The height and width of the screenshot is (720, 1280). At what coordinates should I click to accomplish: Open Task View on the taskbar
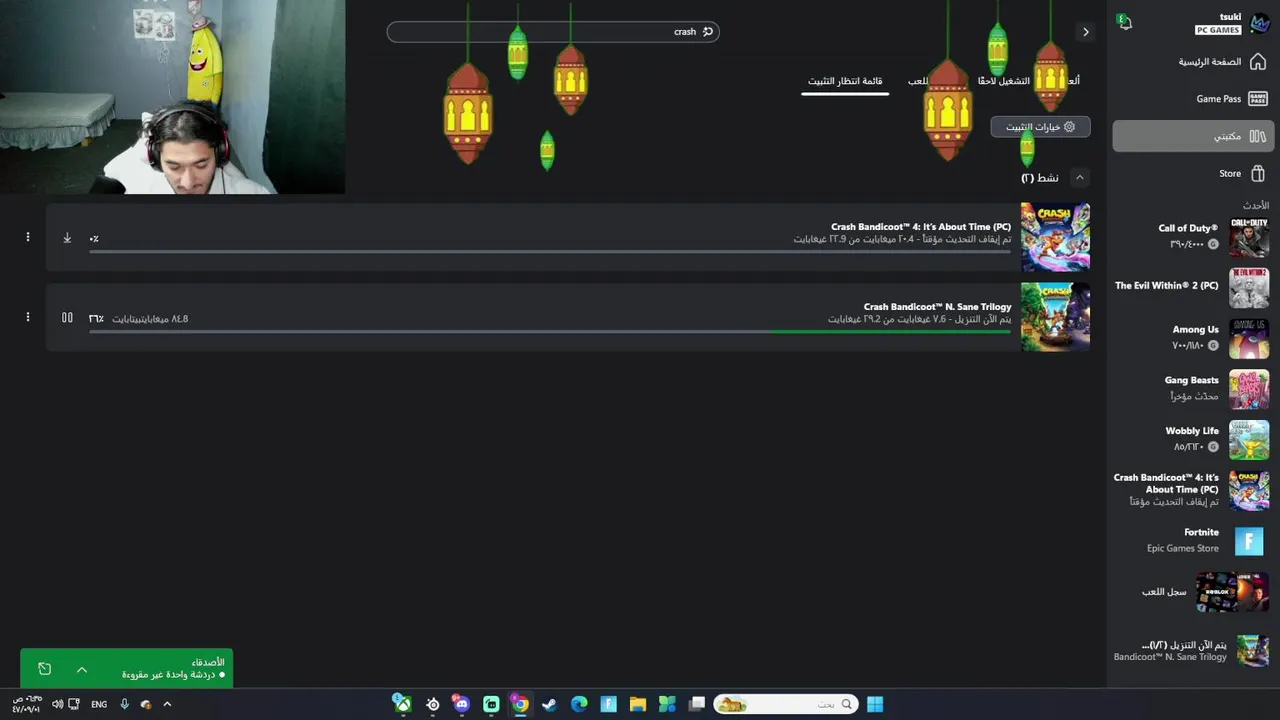point(697,704)
